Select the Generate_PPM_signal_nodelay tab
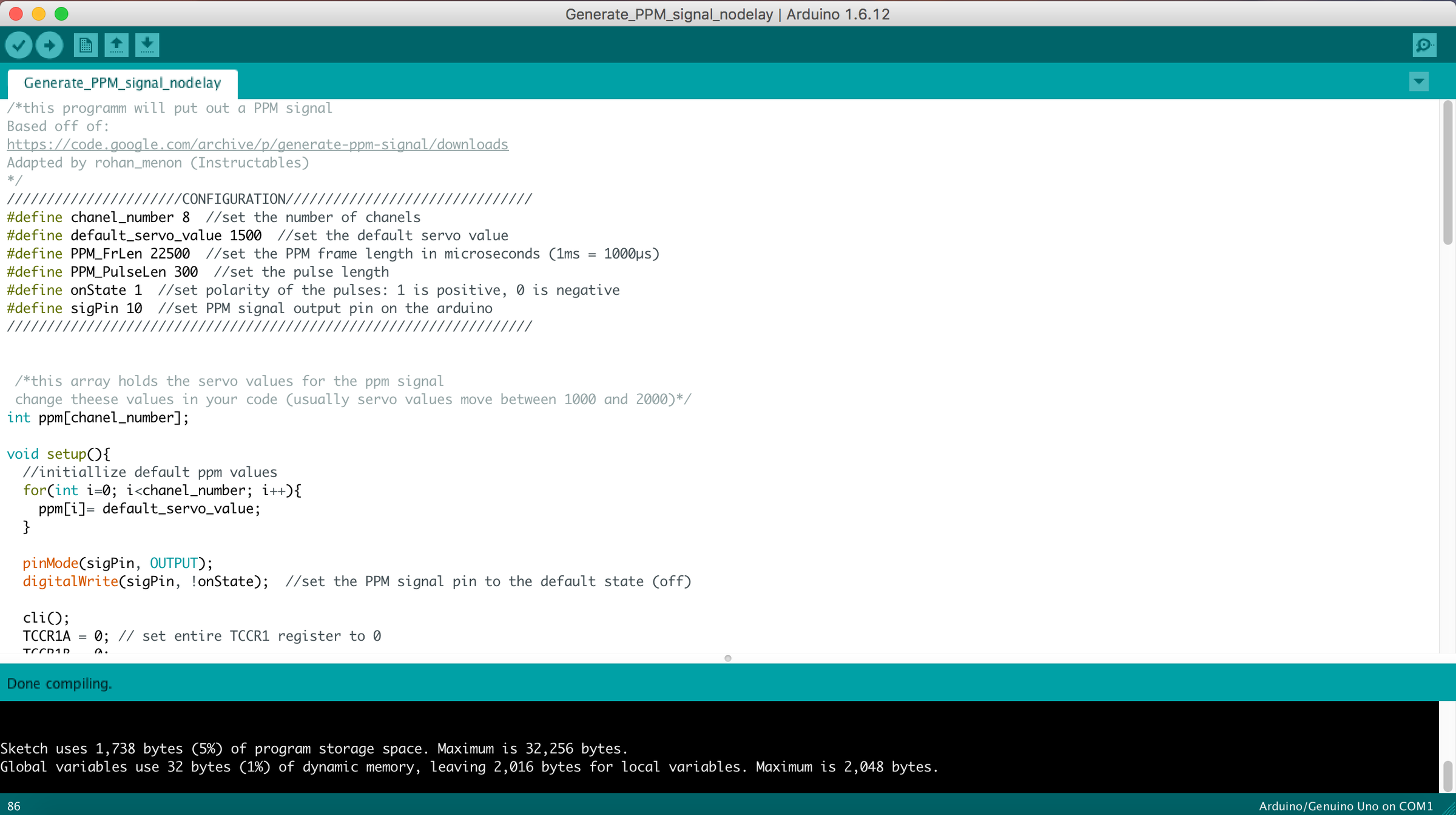The image size is (1456, 815). tap(122, 83)
